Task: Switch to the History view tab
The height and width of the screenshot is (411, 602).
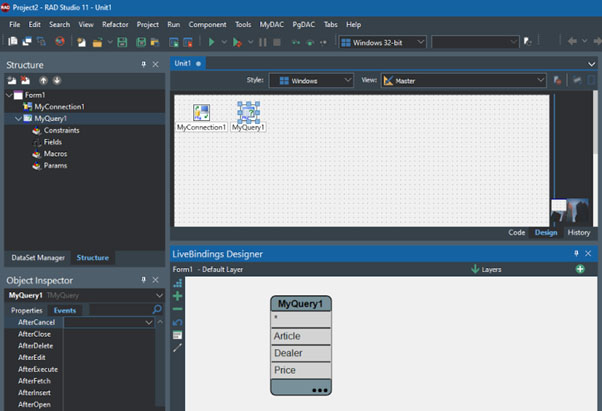Action: tap(579, 233)
